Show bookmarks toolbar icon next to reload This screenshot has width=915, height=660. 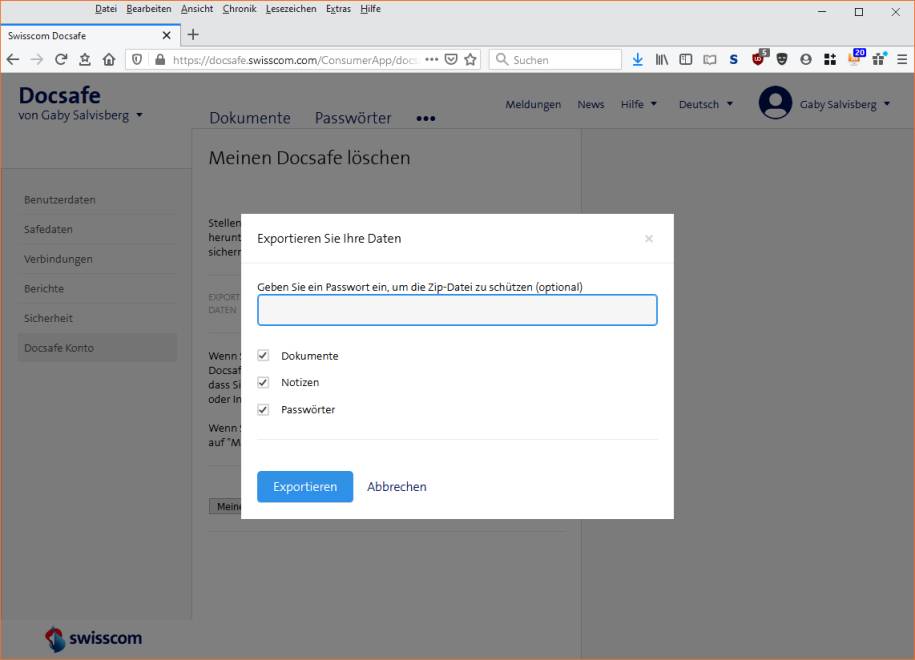(x=85, y=60)
